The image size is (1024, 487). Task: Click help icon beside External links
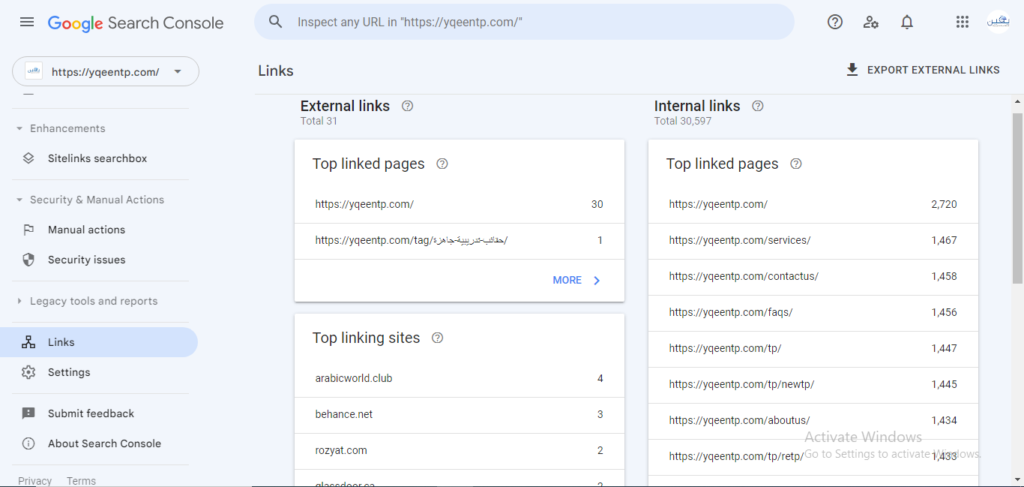pyautogui.click(x=408, y=106)
